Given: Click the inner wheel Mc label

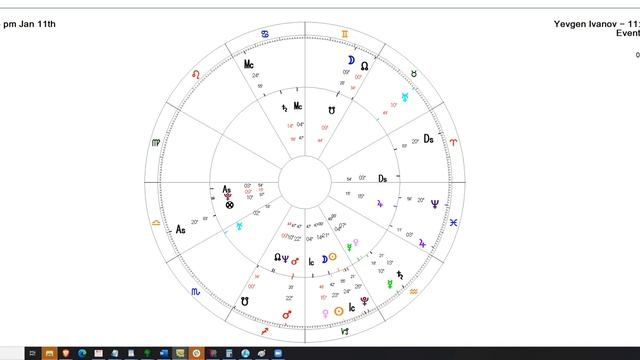Looking at the screenshot, I should point(298,107).
